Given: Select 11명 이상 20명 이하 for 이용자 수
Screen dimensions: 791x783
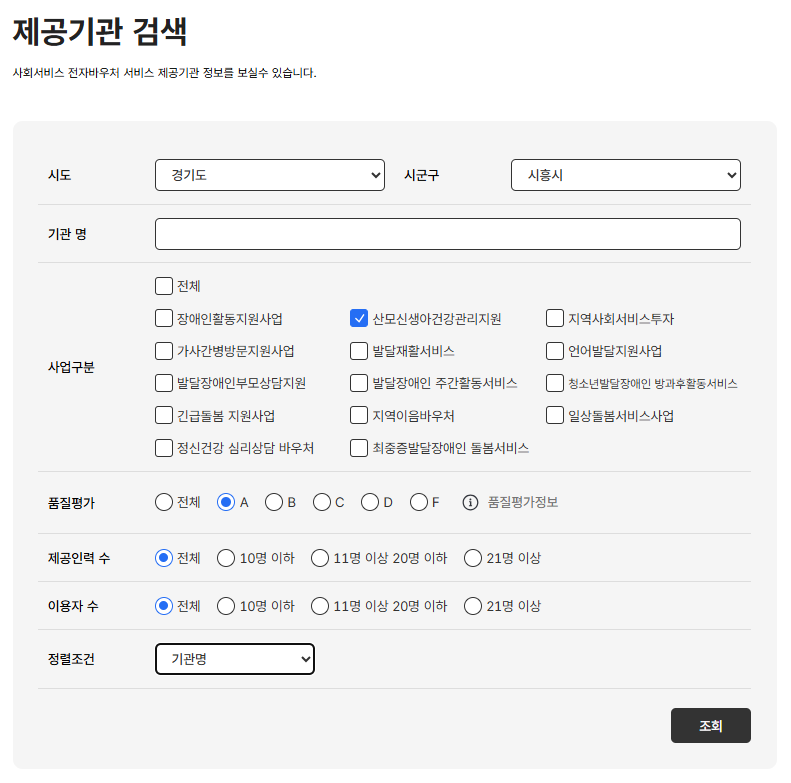Looking at the screenshot, I should click(320, 606).
